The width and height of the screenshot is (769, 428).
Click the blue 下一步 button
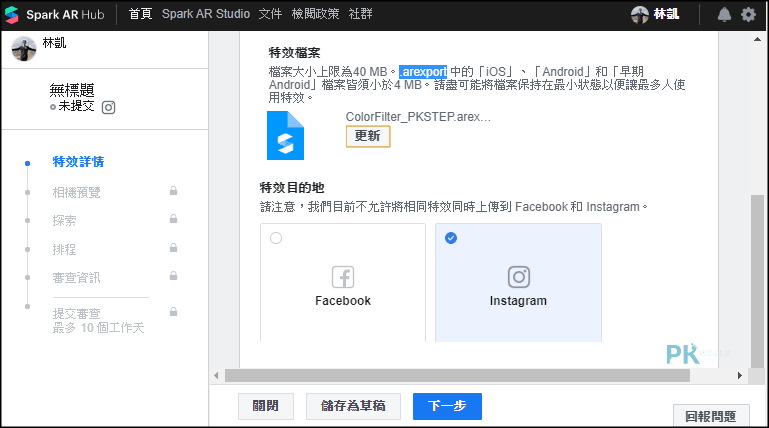tap(447, 406)
